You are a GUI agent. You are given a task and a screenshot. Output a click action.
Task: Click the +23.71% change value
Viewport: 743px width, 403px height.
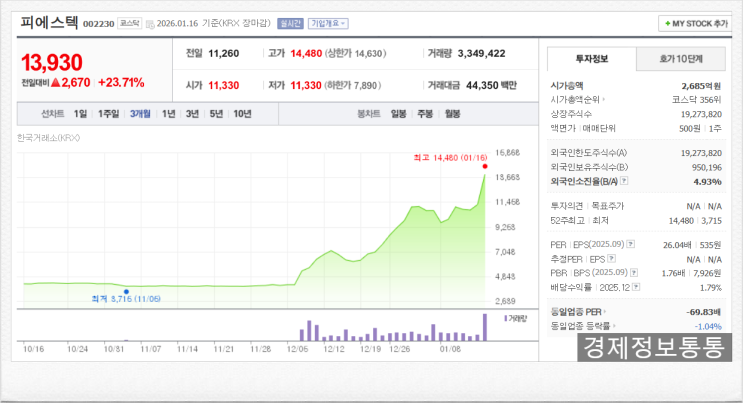tap(121, 82)
